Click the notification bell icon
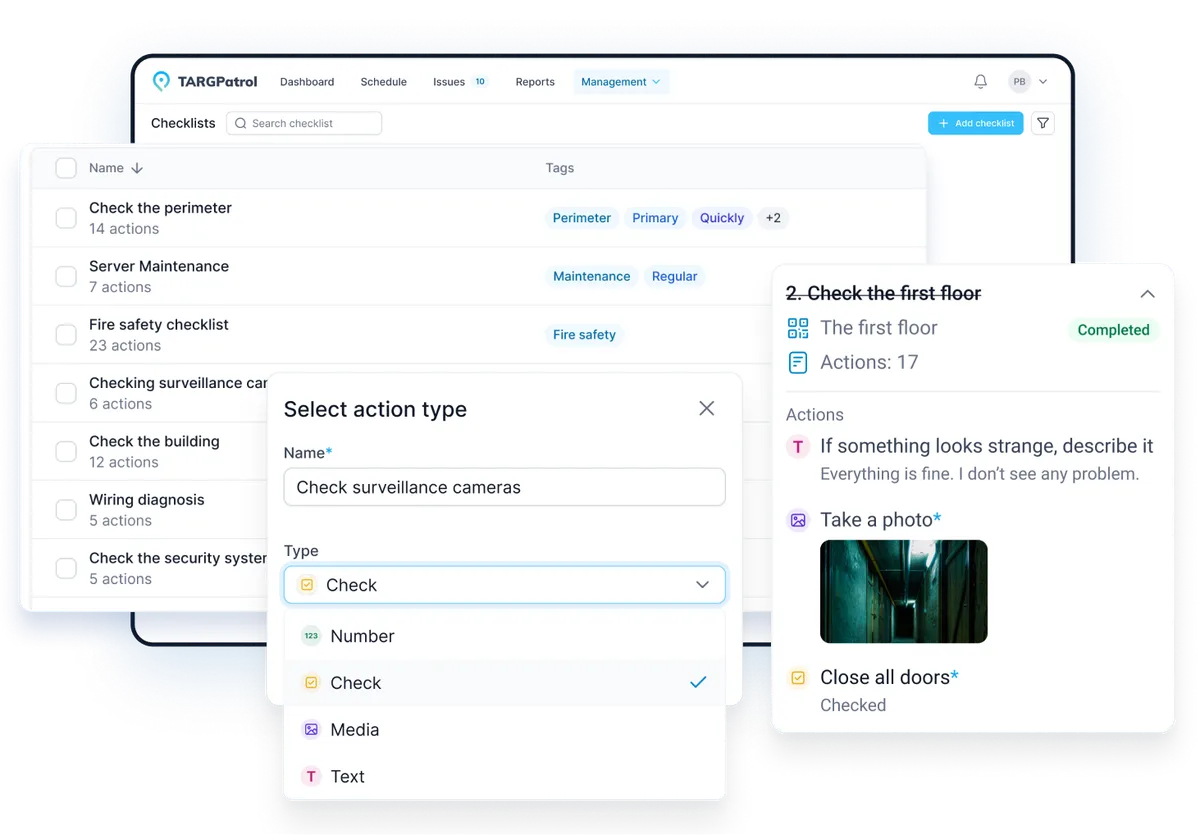The height and width of the screenshot is (835, 1200). 980,82
